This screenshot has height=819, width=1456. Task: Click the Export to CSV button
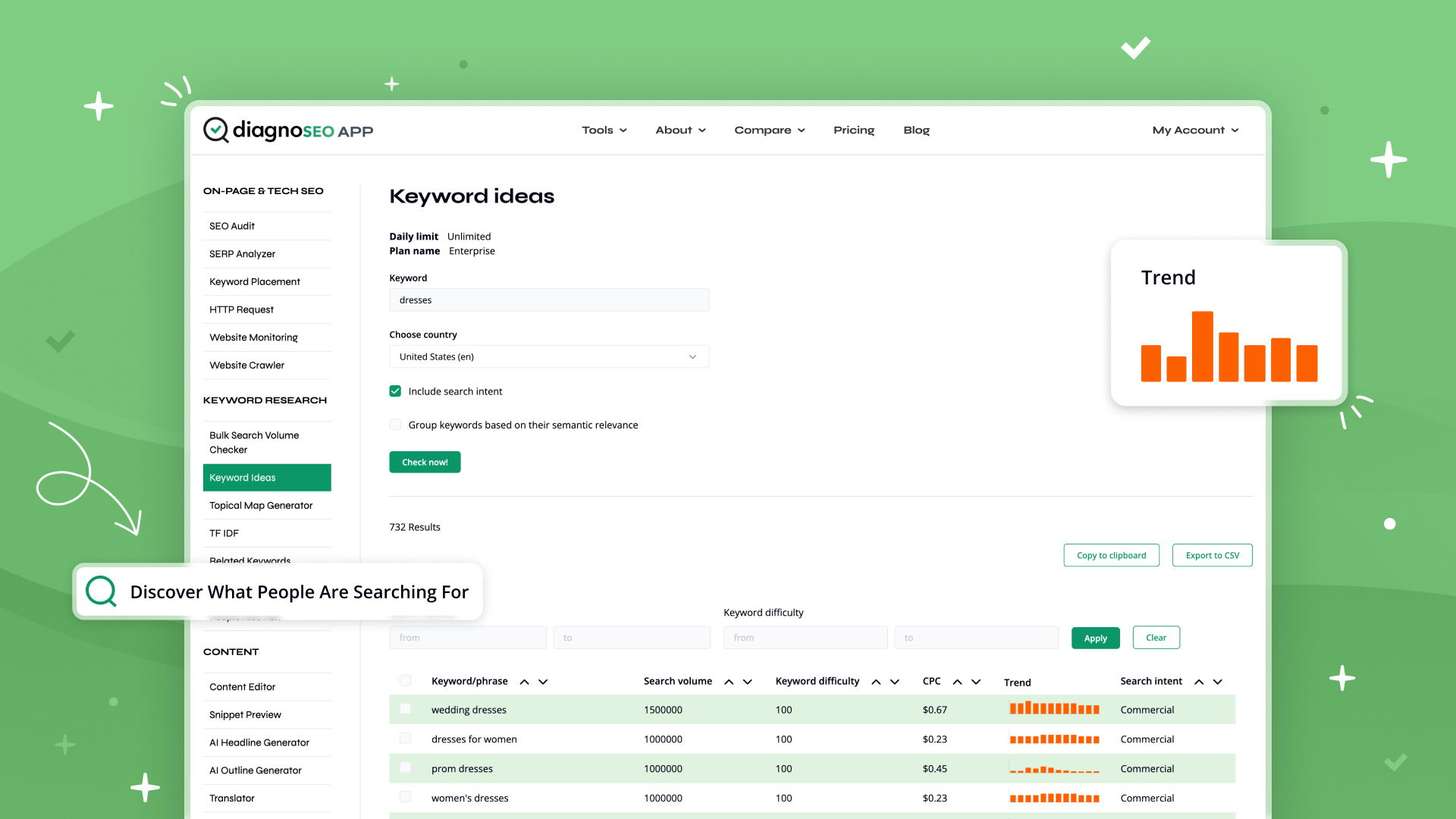[x=1213, y=555]
